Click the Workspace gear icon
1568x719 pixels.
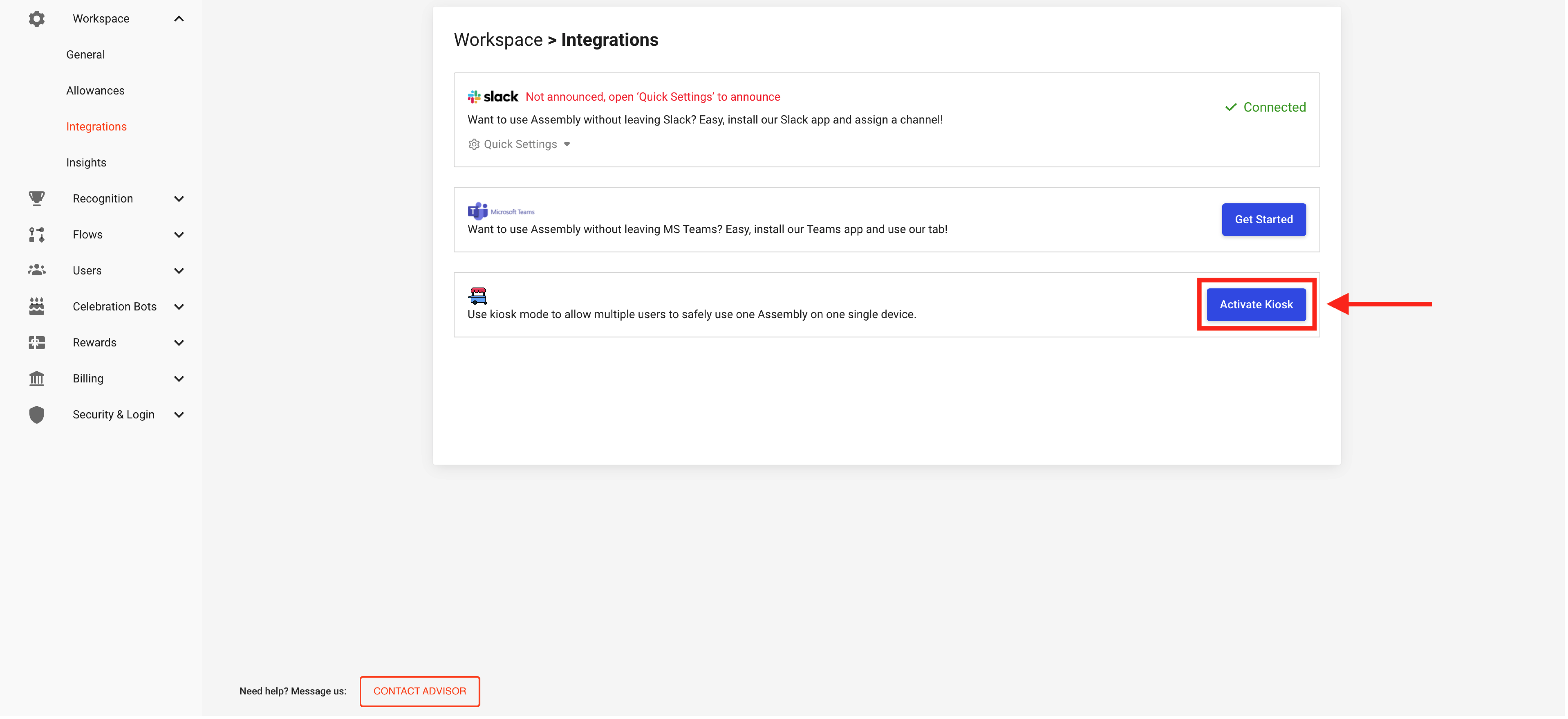click(37, 19)
